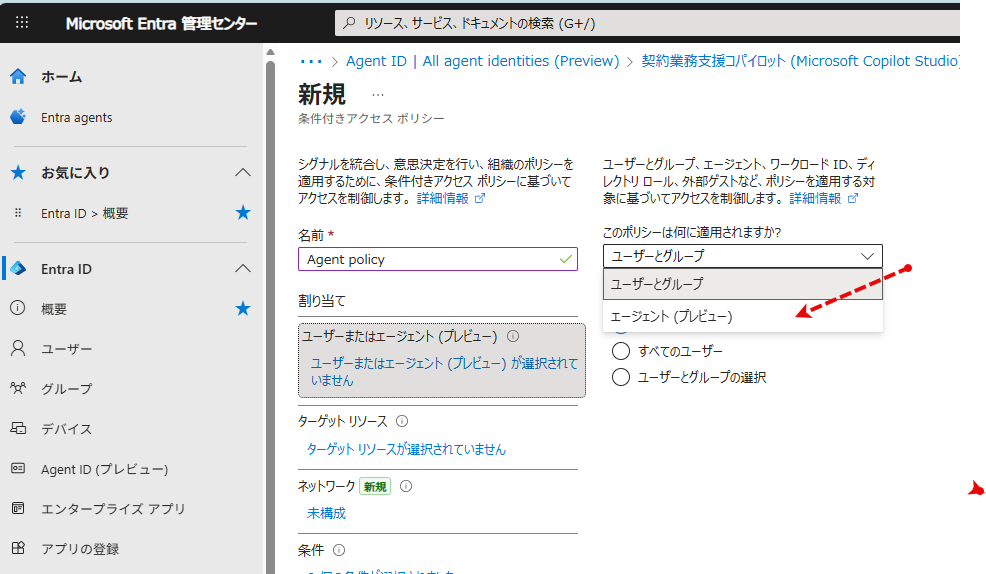Click external link icon after left 詳細情報
The height and width of the screenshot is (574, 986).
(480, 199)
